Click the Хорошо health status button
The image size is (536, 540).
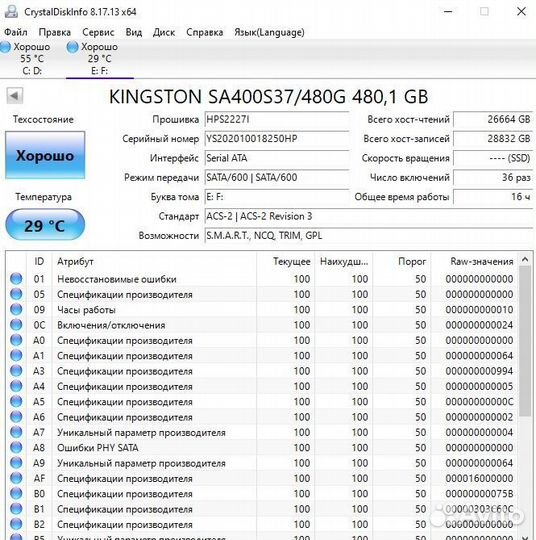coord(45,155)
